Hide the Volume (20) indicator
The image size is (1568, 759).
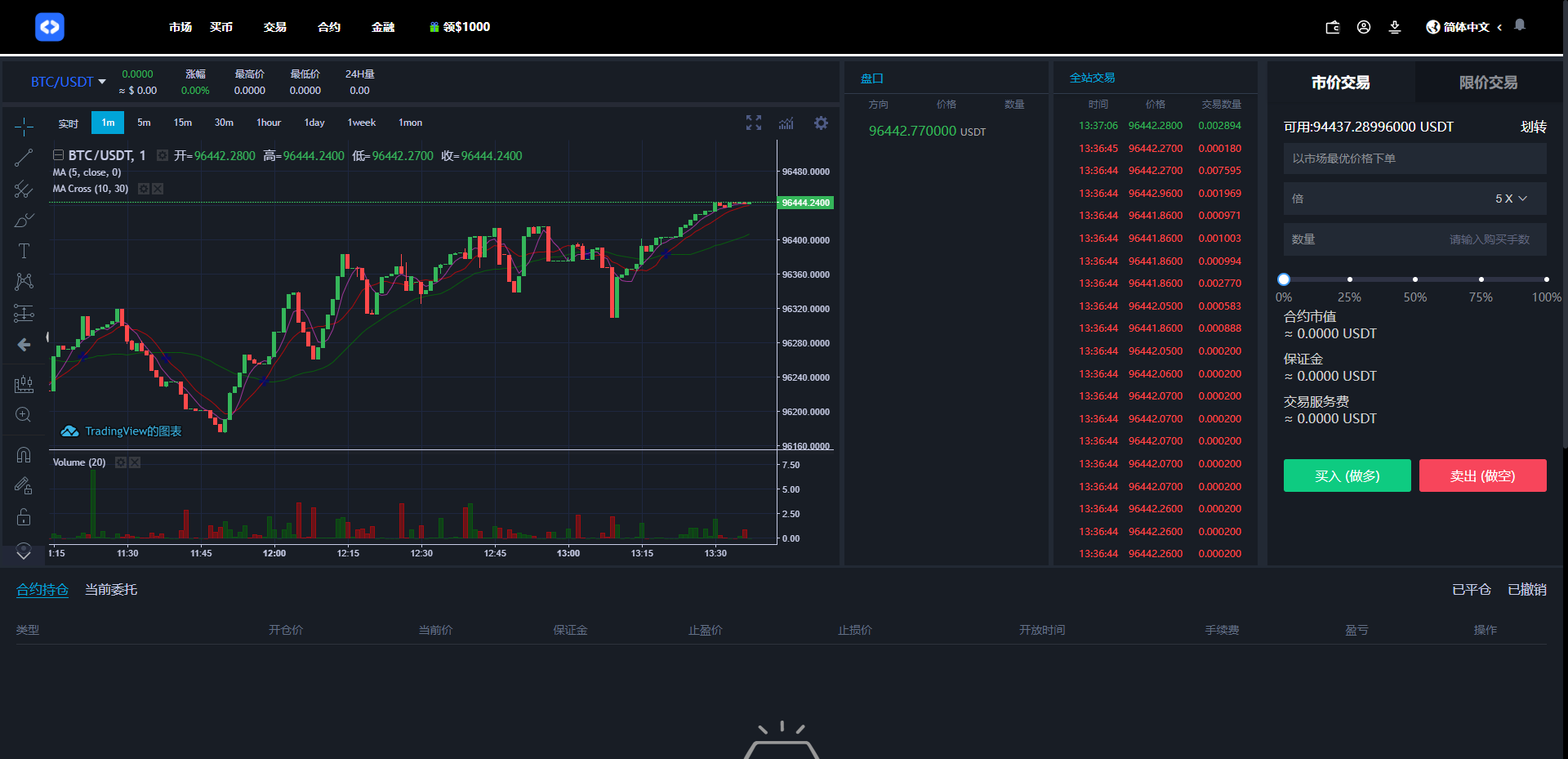(135, 462)
